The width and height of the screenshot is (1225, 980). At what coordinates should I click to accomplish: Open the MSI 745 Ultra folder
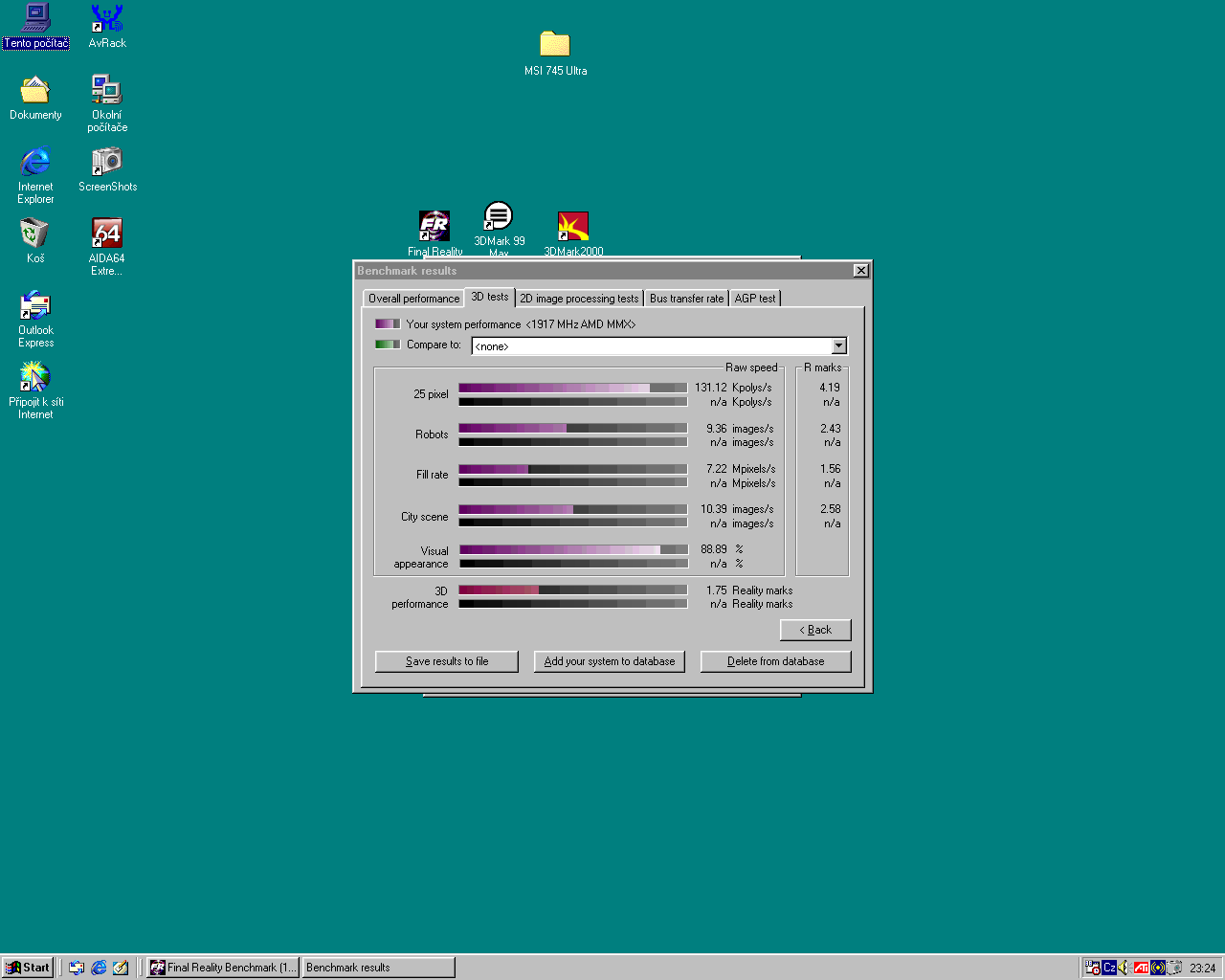coord(555,45)
